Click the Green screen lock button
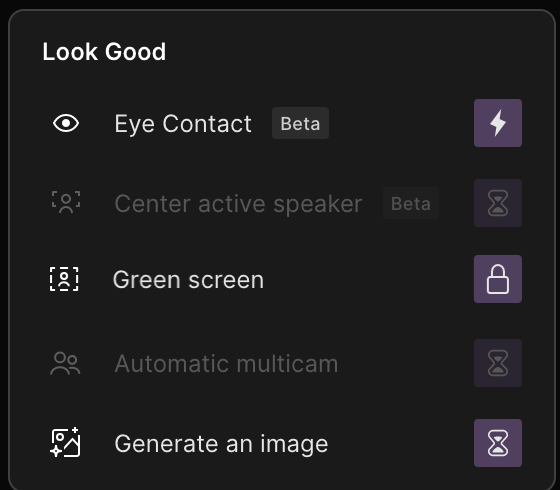 pyautogui.click(x=498, y=279)
